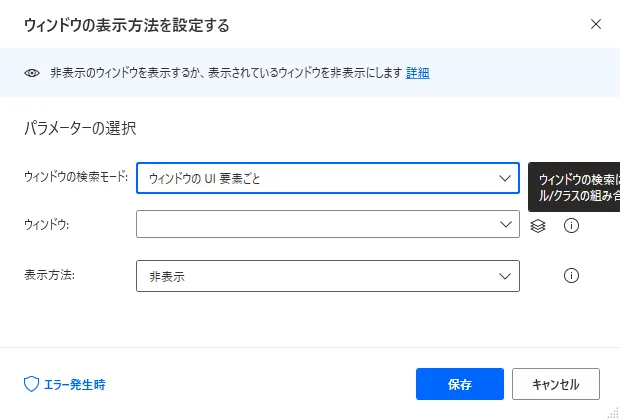Open the 表示方法 dropdown showing 非表示
Viewport: 620px width, 420px height.
point(318,275)
